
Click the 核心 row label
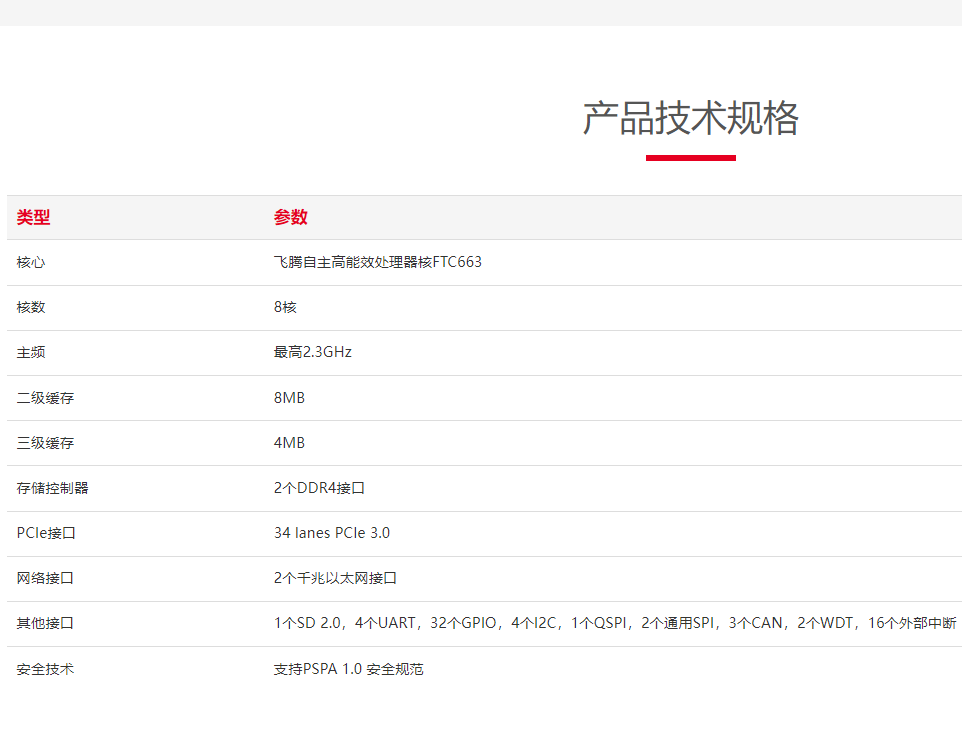point(31,262)
